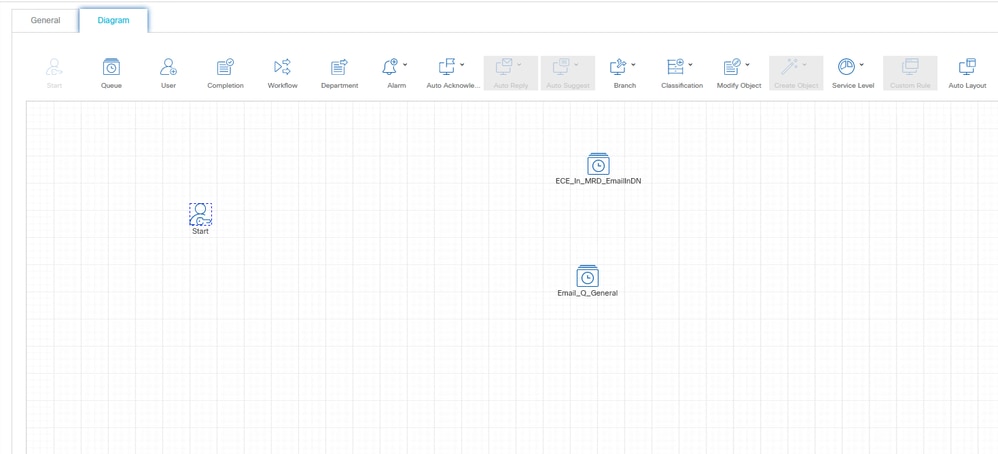
Task: Open the Auto Reply dropdown arrow
Action: pyautogui.click(x=519, y=64)
